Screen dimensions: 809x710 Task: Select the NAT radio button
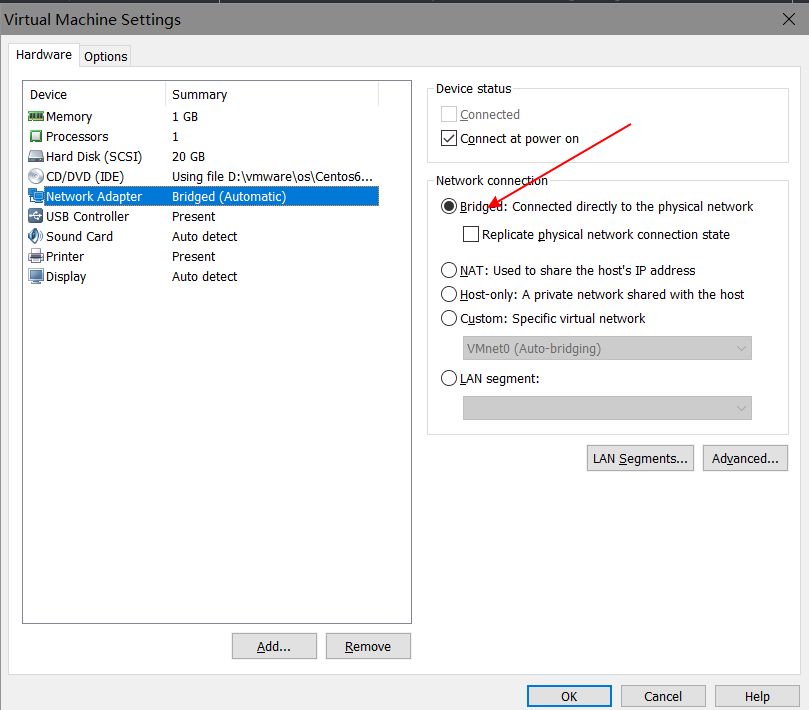pyautogui.click(x=449, y=270)
